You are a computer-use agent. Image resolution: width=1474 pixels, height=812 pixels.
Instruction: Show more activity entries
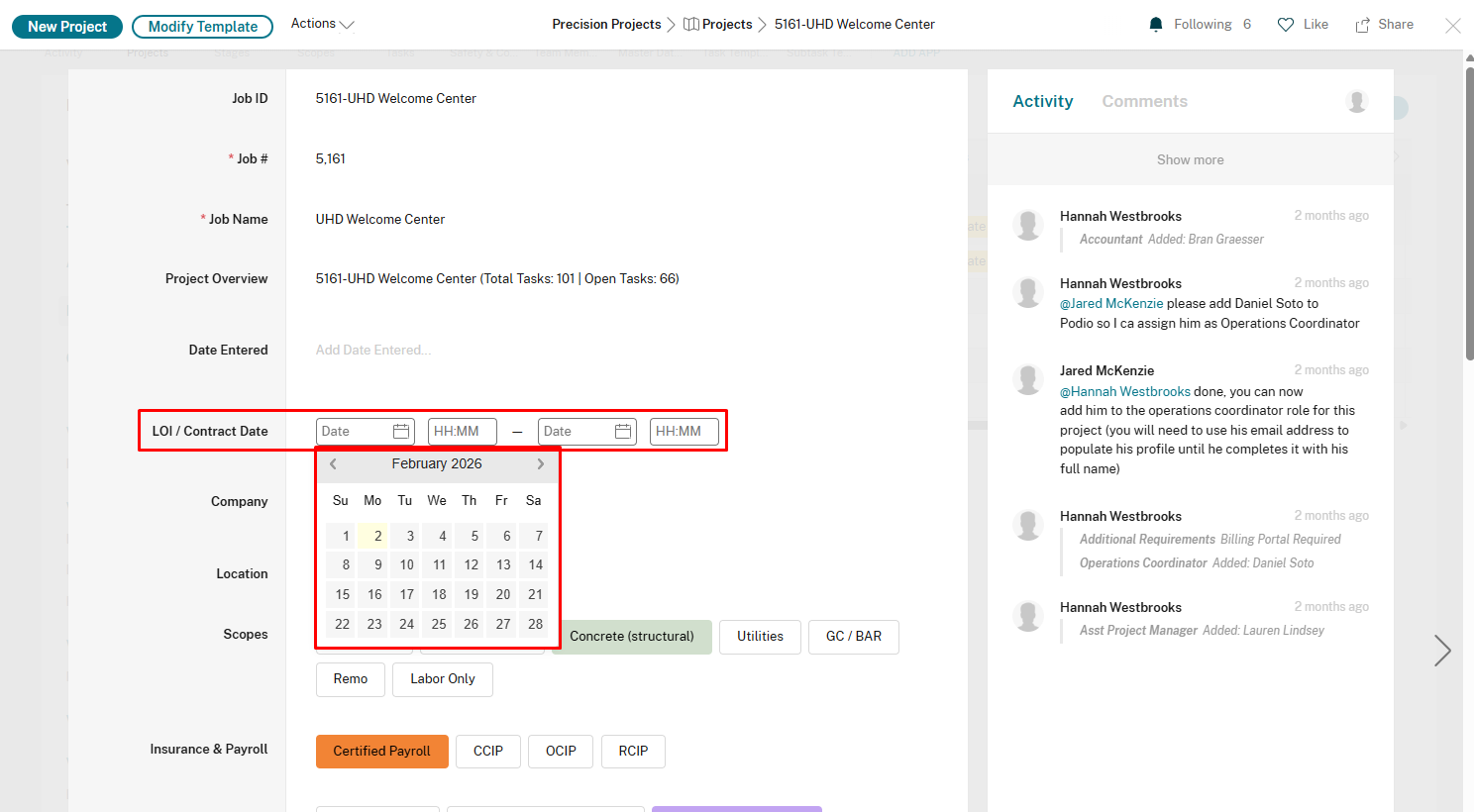coord(1191,159)
